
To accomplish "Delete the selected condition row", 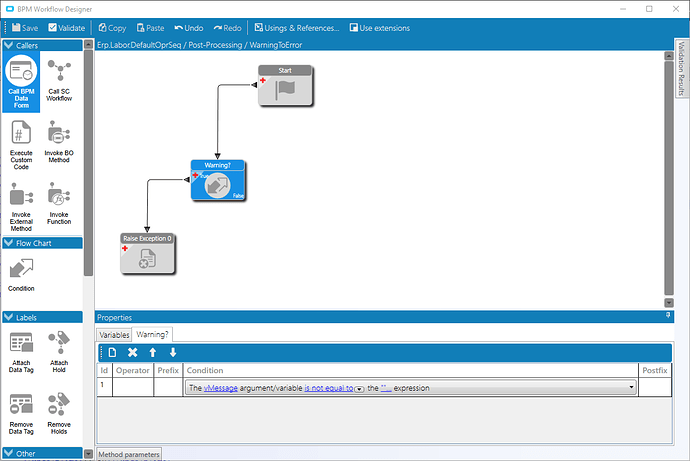I will click(x=132, y=352).
